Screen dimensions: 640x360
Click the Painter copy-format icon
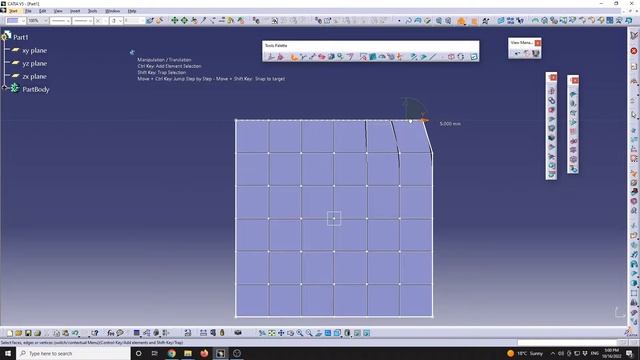150,20
